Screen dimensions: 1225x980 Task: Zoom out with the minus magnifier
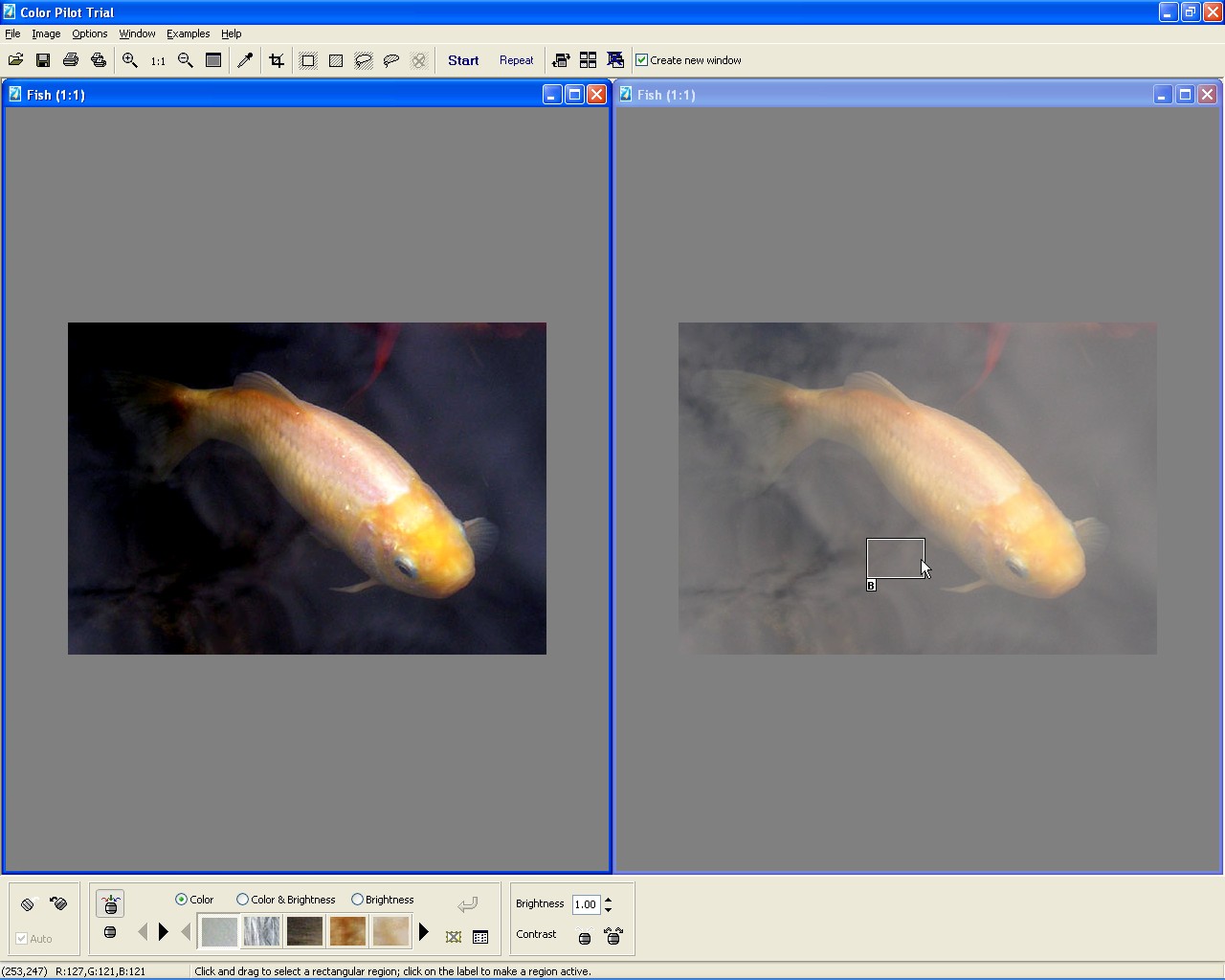coord(186,60)
